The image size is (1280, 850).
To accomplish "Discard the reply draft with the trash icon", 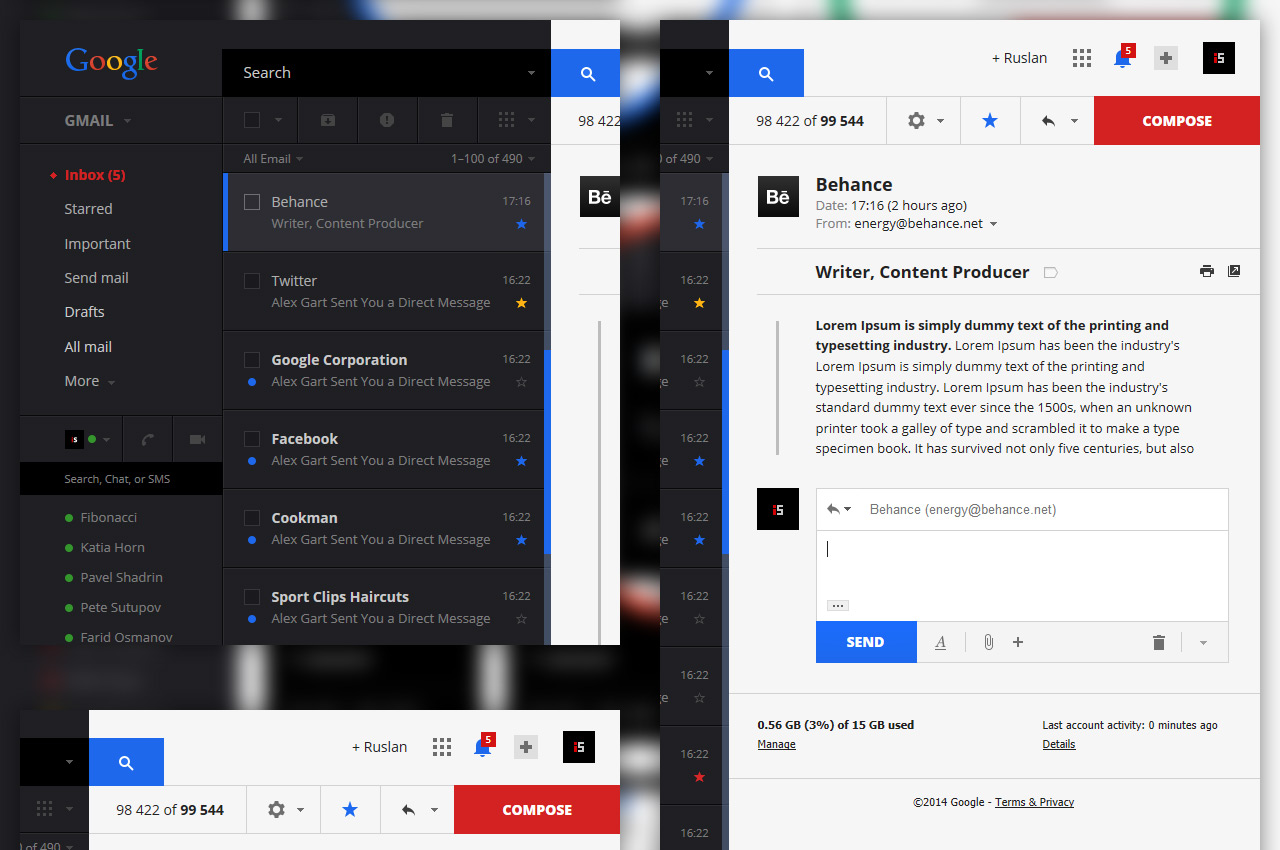I will [1159, 642].
